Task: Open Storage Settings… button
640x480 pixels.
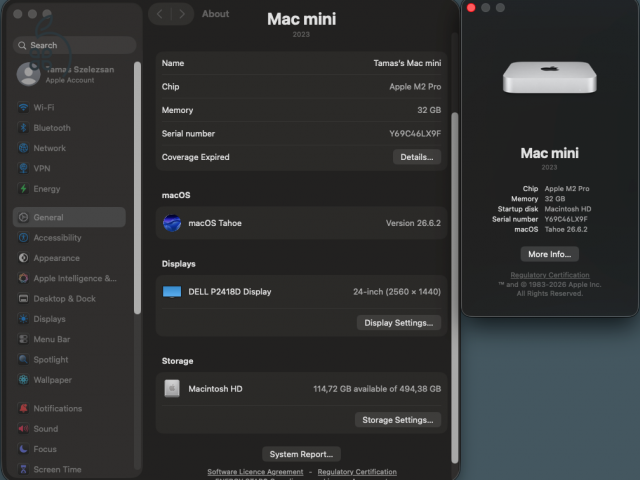Action: 398,420
